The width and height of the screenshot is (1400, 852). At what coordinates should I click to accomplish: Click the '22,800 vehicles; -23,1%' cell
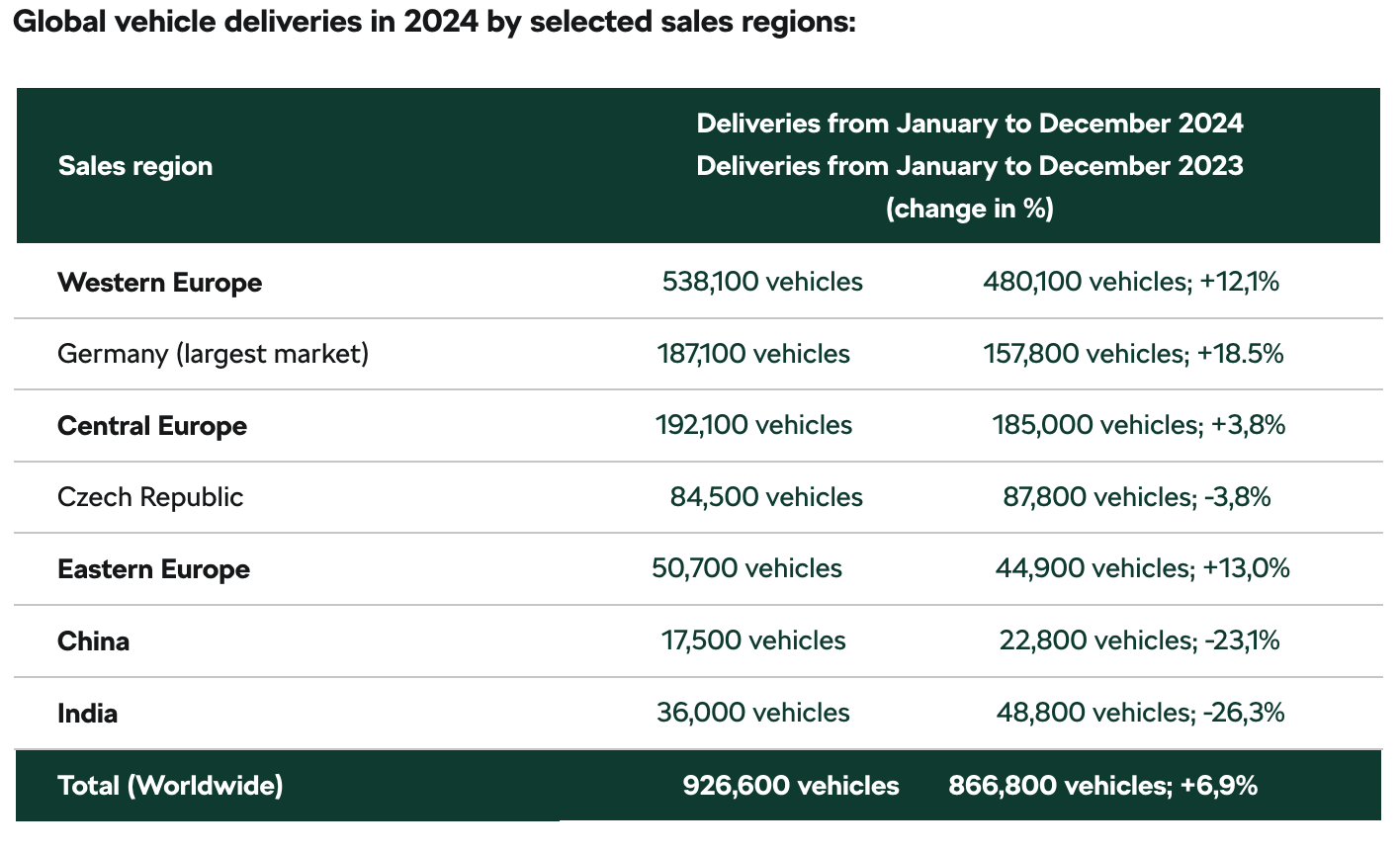[x=1140, y=640]
